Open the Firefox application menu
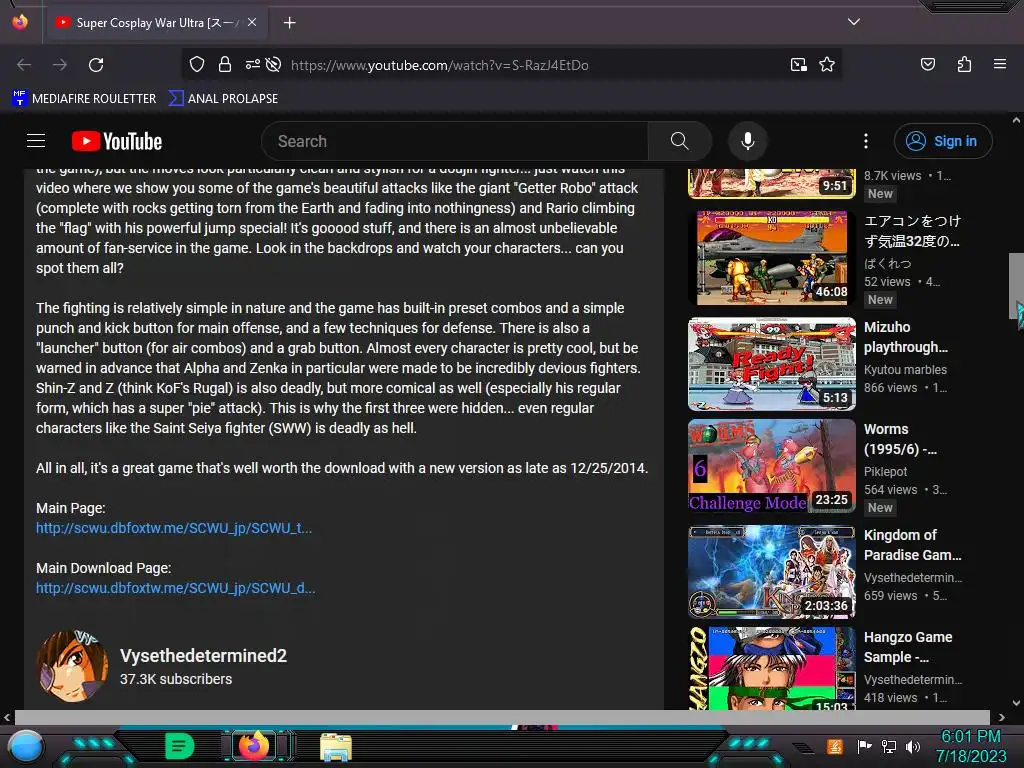This screenshot has width=1024, height=768. click(999, 64)
